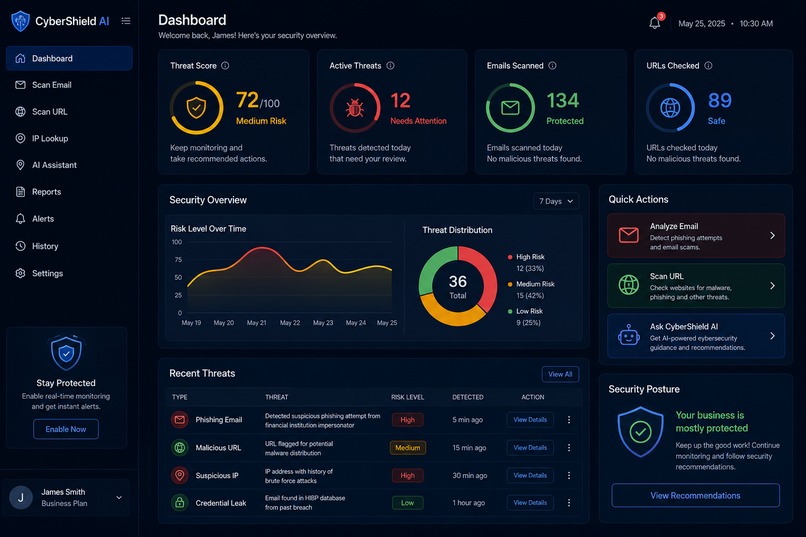Click the Low badge in Credential Leak row
The width and height of the screenshot is (806, 537).
pyautogui.click(x=408, y=503)
